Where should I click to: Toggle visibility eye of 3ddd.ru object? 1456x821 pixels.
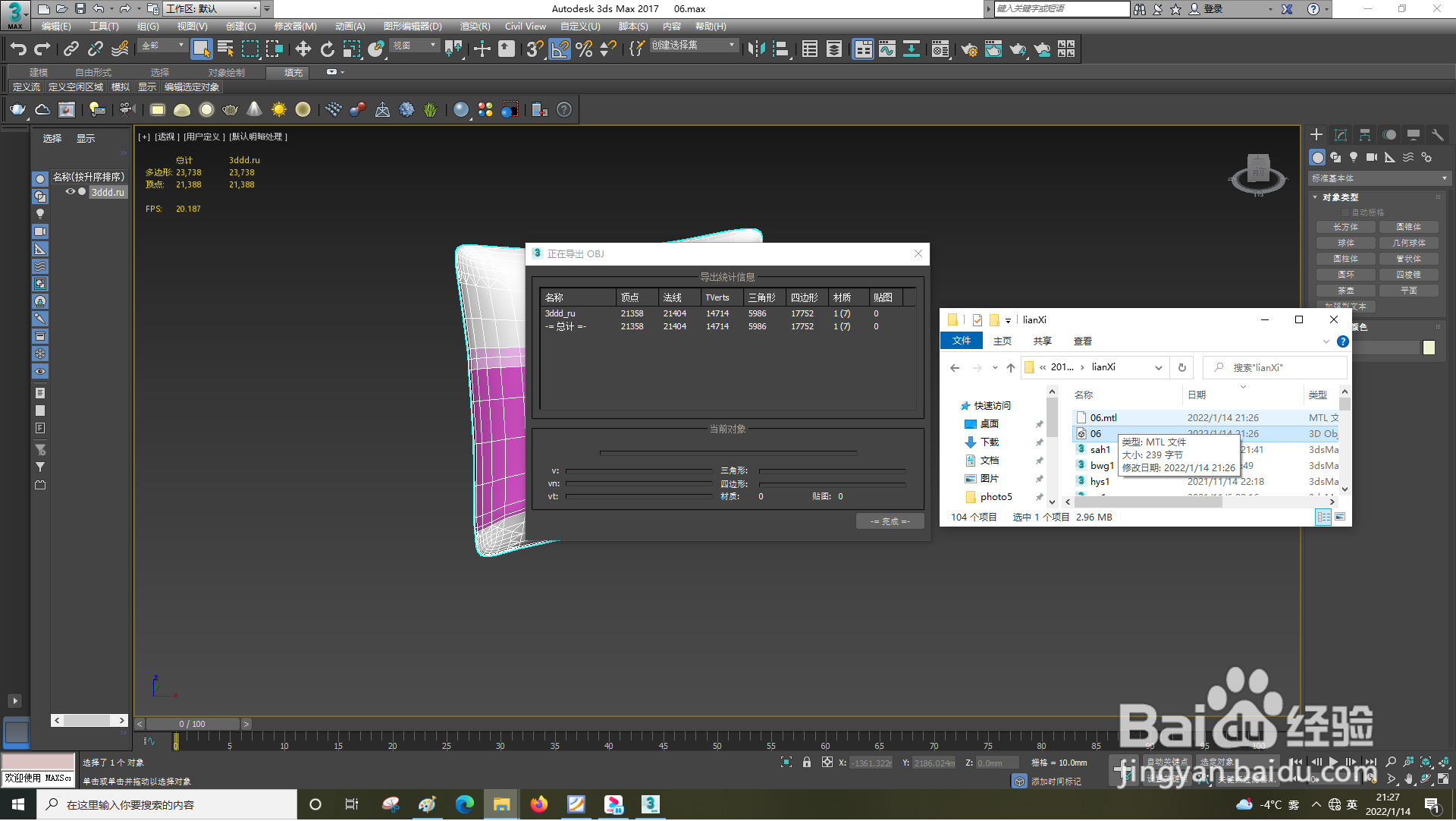71,192
